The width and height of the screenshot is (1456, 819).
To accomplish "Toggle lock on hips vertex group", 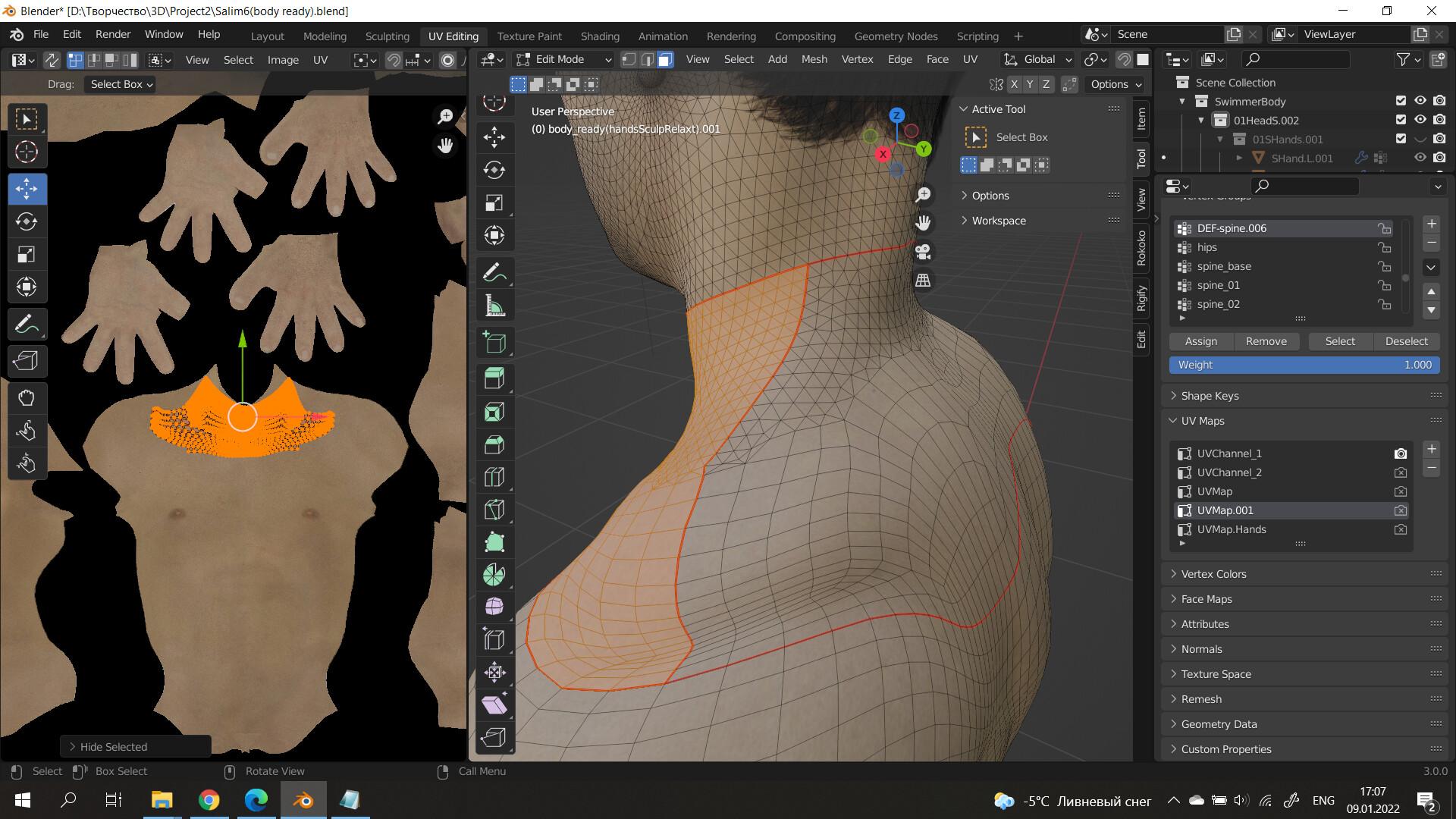I will click(1385, 247).
